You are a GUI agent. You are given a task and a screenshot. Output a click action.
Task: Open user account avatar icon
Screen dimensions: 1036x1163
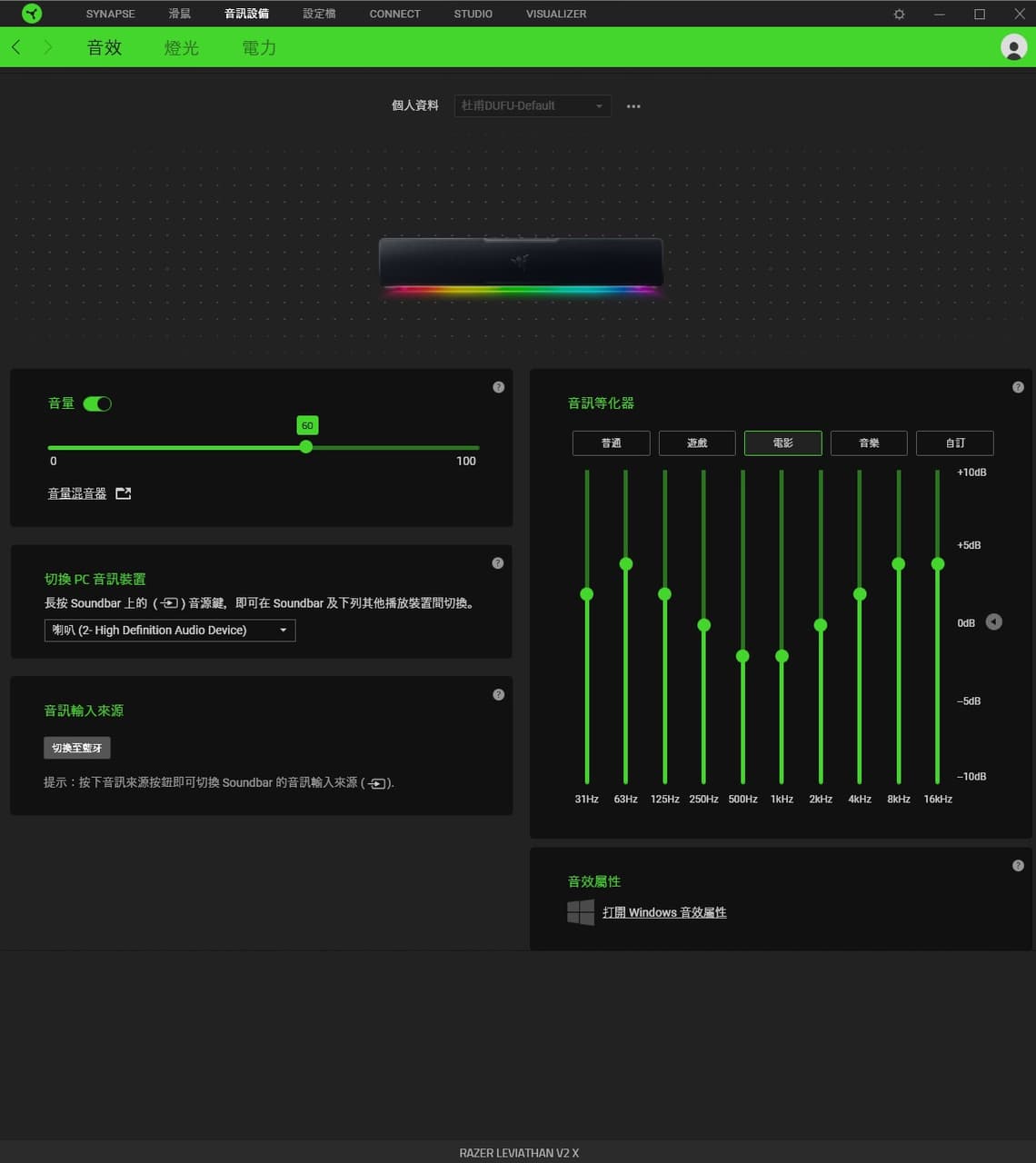click(1013, 47)
